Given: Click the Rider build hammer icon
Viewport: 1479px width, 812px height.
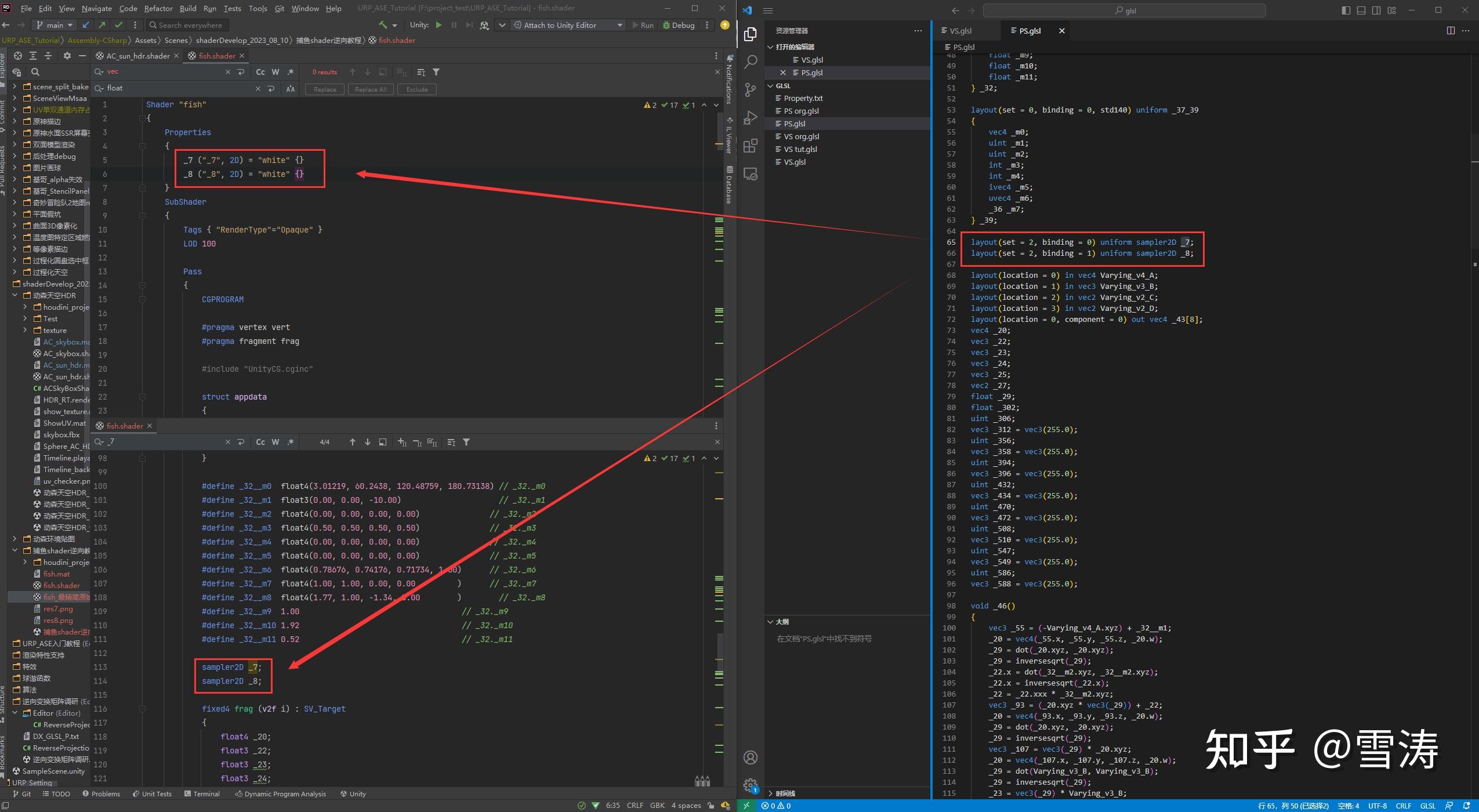Looking at the screenshot, I should tap(383, 25).
